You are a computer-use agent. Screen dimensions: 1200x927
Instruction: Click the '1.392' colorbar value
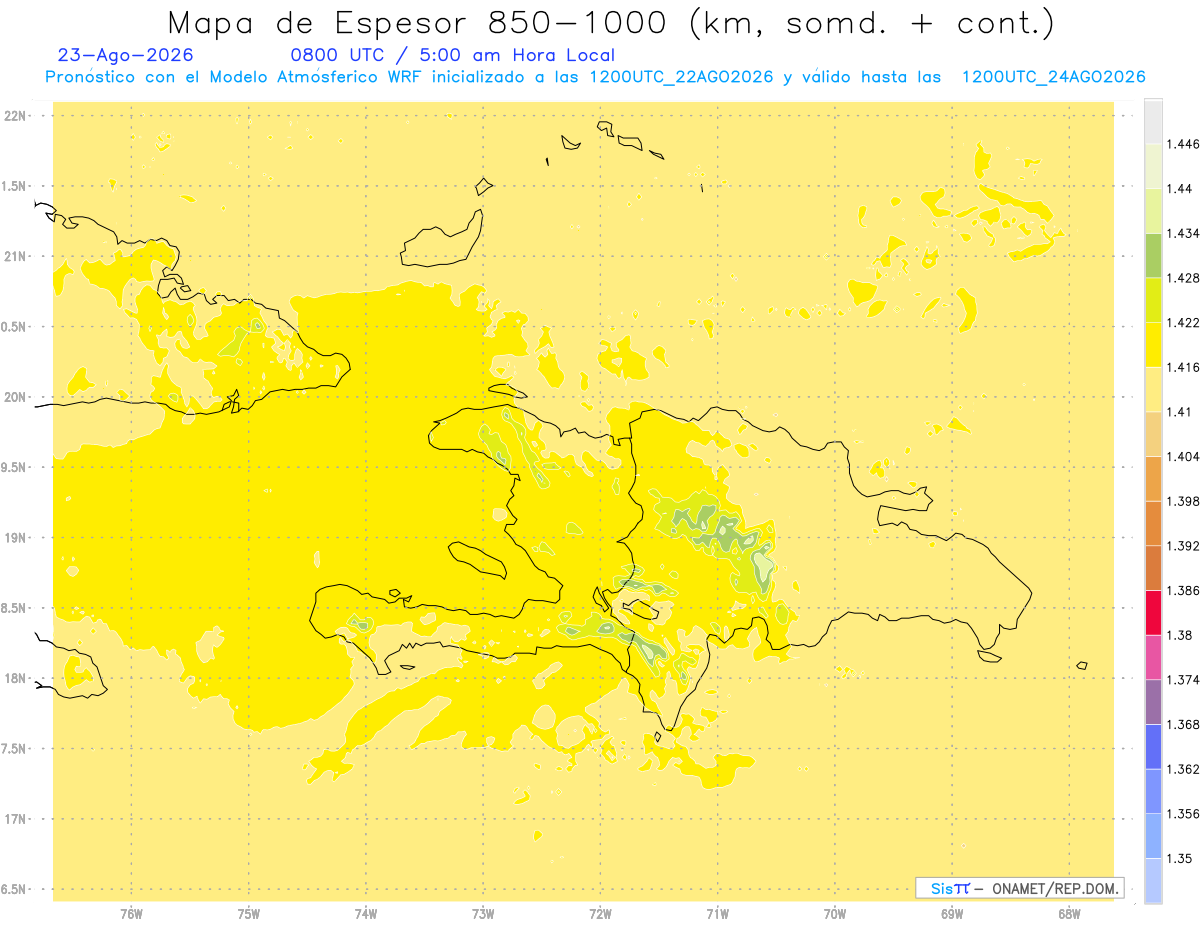click(x=1184, y=546)
